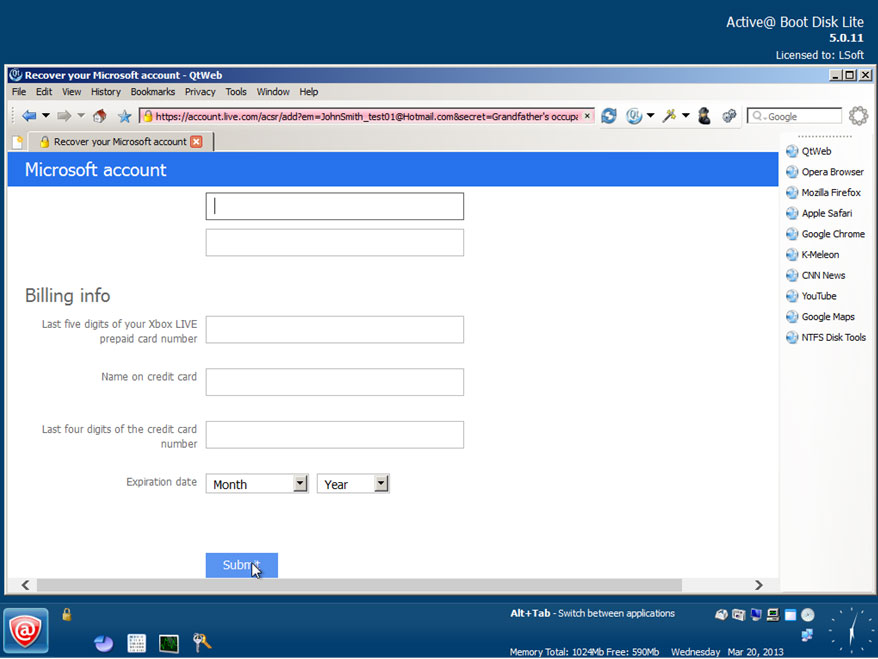Open a new tab with the page icon
This screenshot has width=878, height=659.
coord(17,142)
